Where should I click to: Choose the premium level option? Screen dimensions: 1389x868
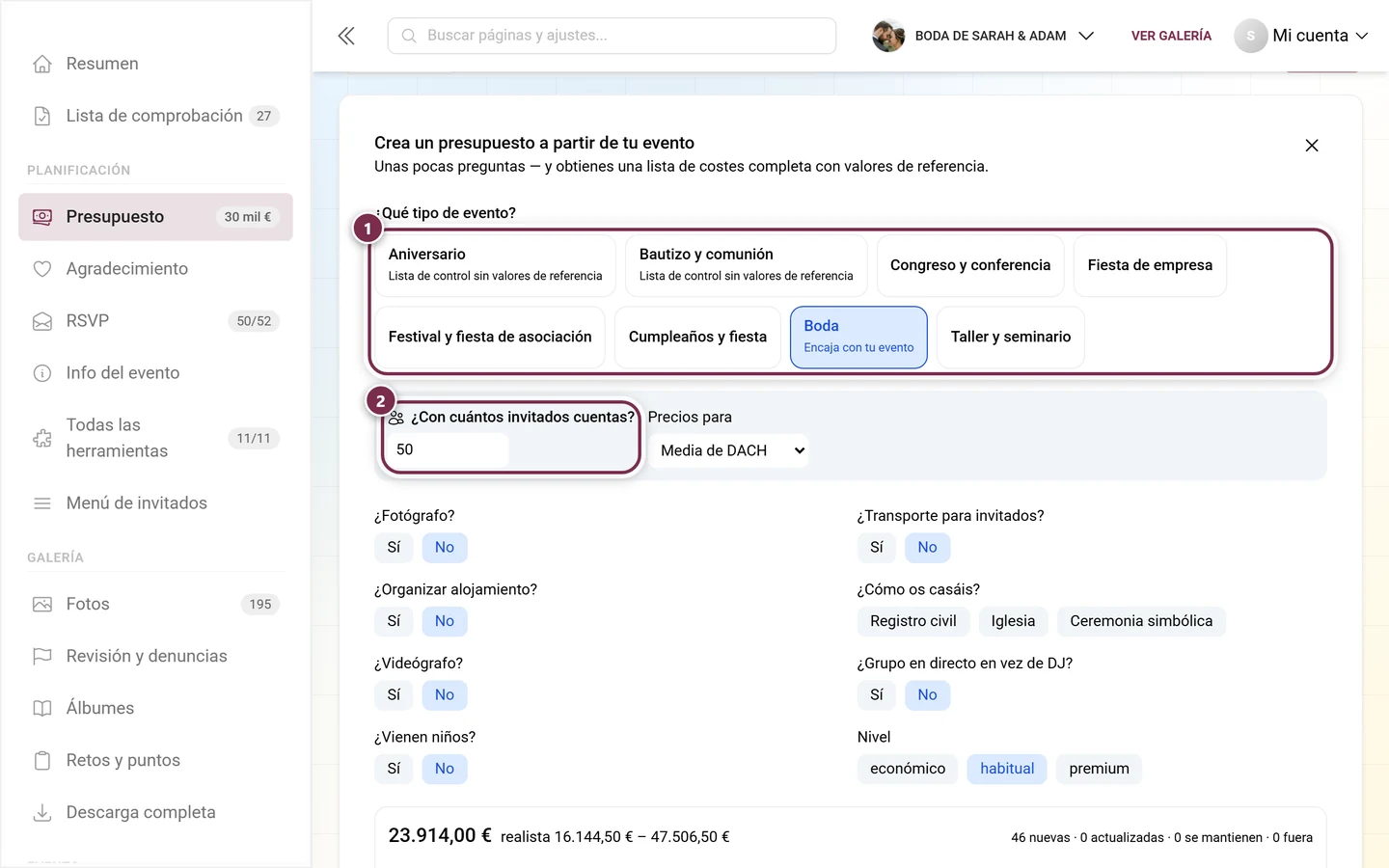(x=1099, y=769)
